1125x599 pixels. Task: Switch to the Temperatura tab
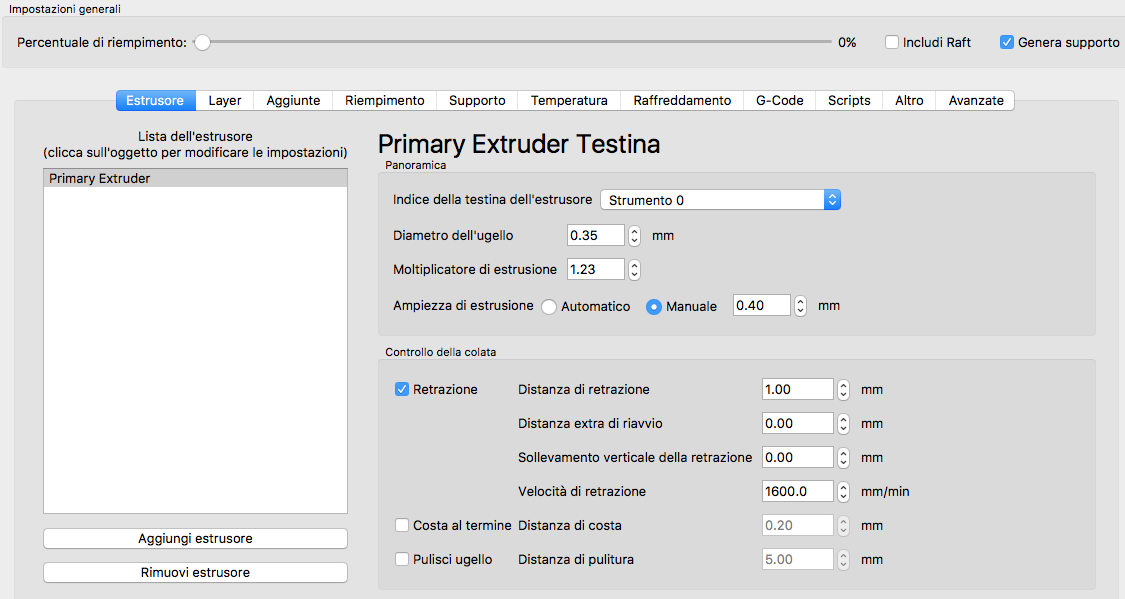tap(569, 101)
